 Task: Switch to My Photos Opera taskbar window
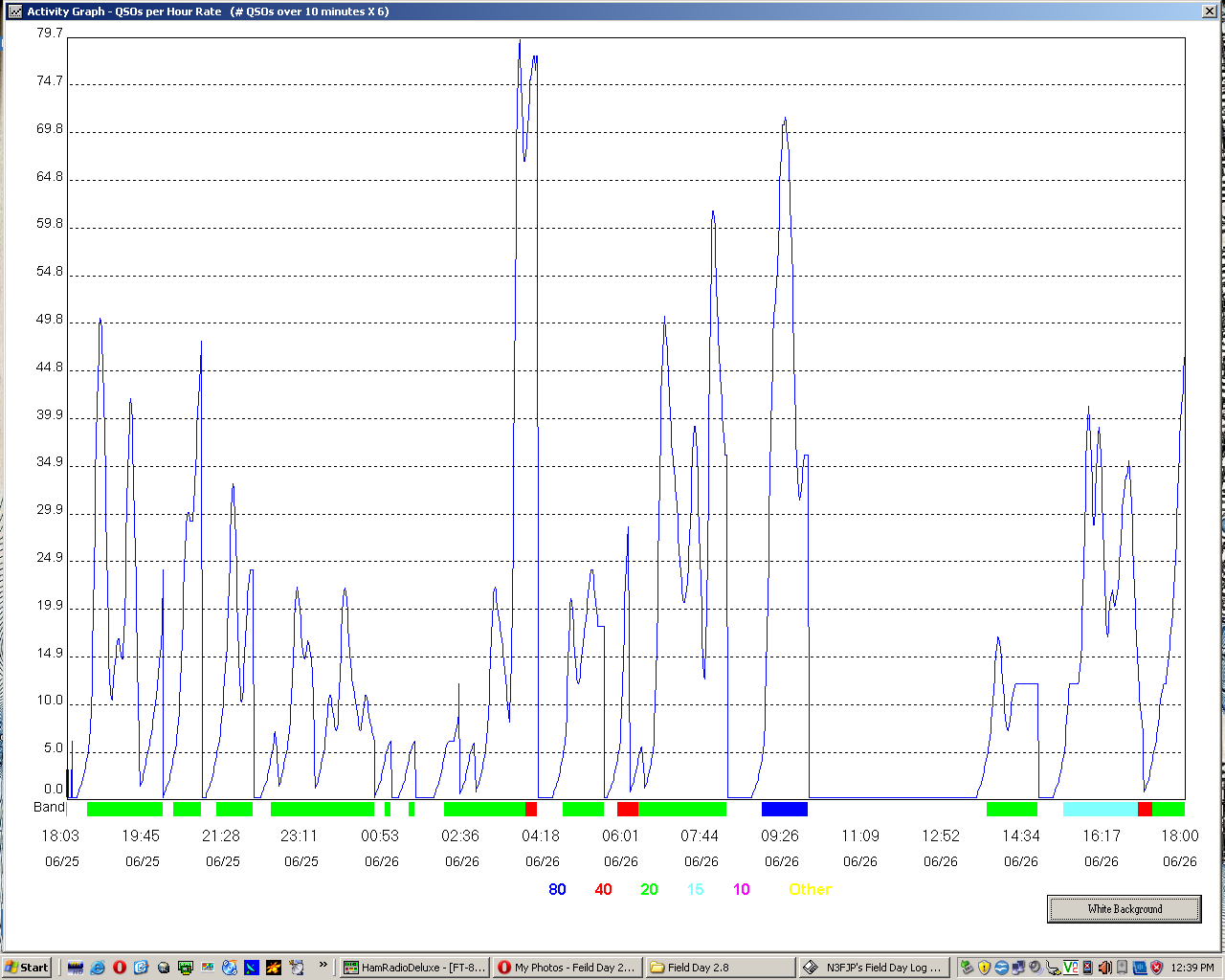(568, 968)
